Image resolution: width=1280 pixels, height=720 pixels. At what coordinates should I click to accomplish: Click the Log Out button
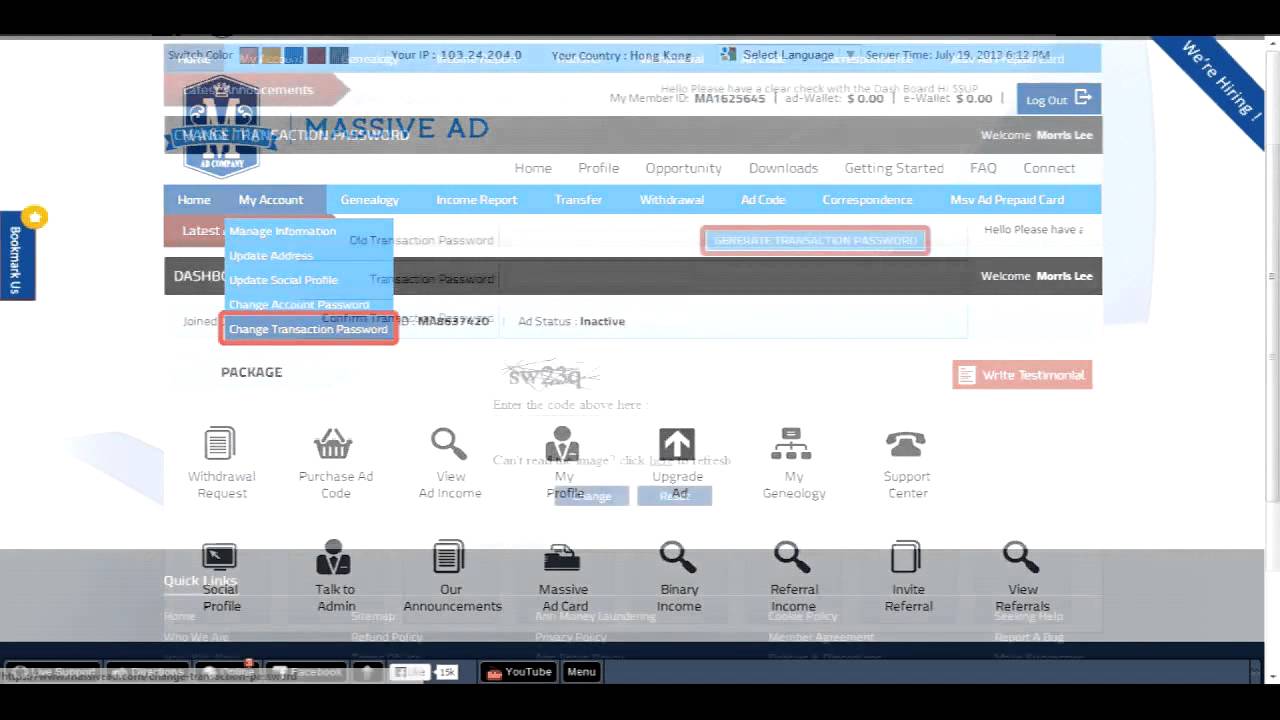pyautogui.click(x=1058, y=99)
